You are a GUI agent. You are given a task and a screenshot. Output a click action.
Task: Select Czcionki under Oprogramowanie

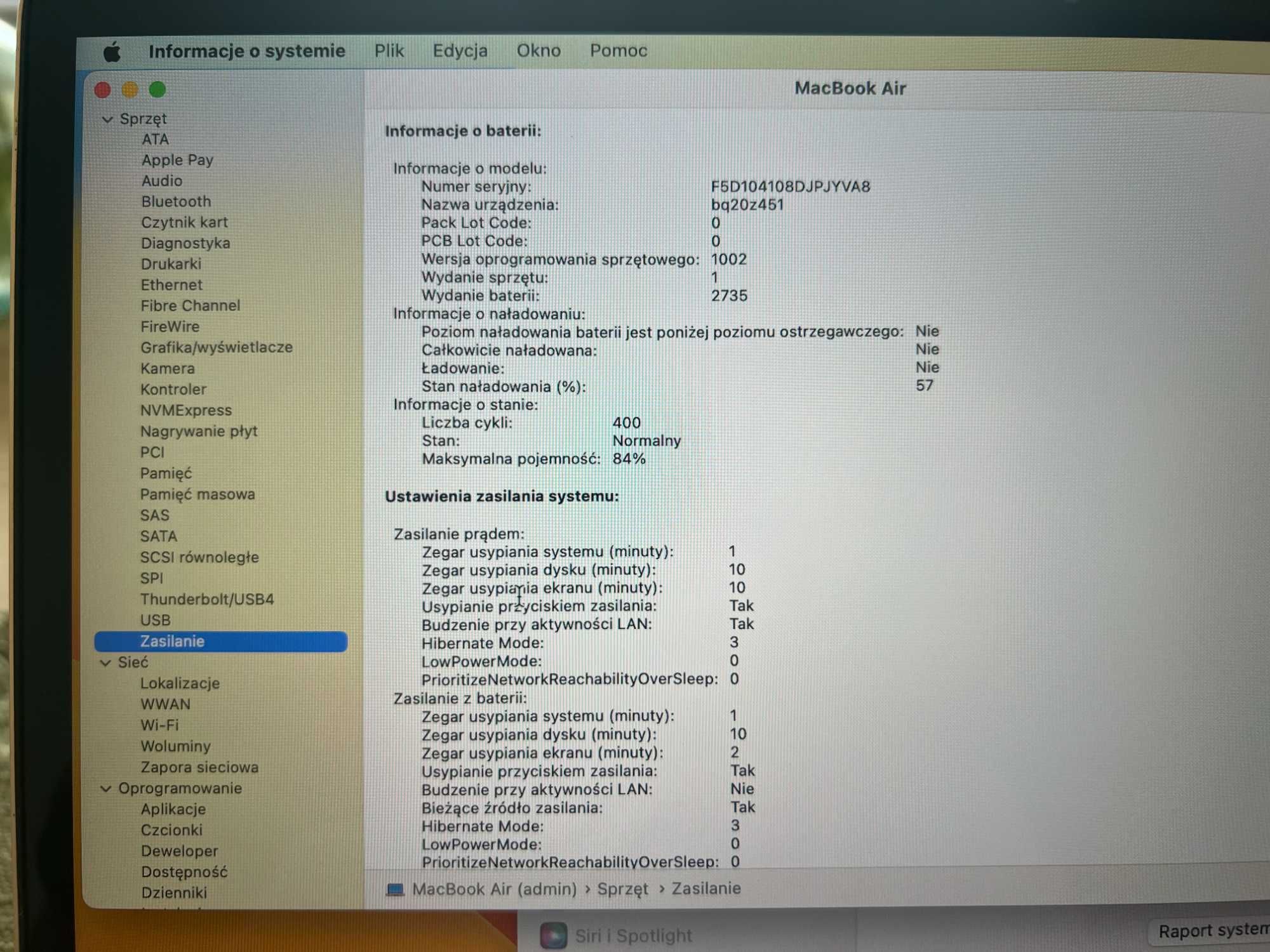(171, 830)
